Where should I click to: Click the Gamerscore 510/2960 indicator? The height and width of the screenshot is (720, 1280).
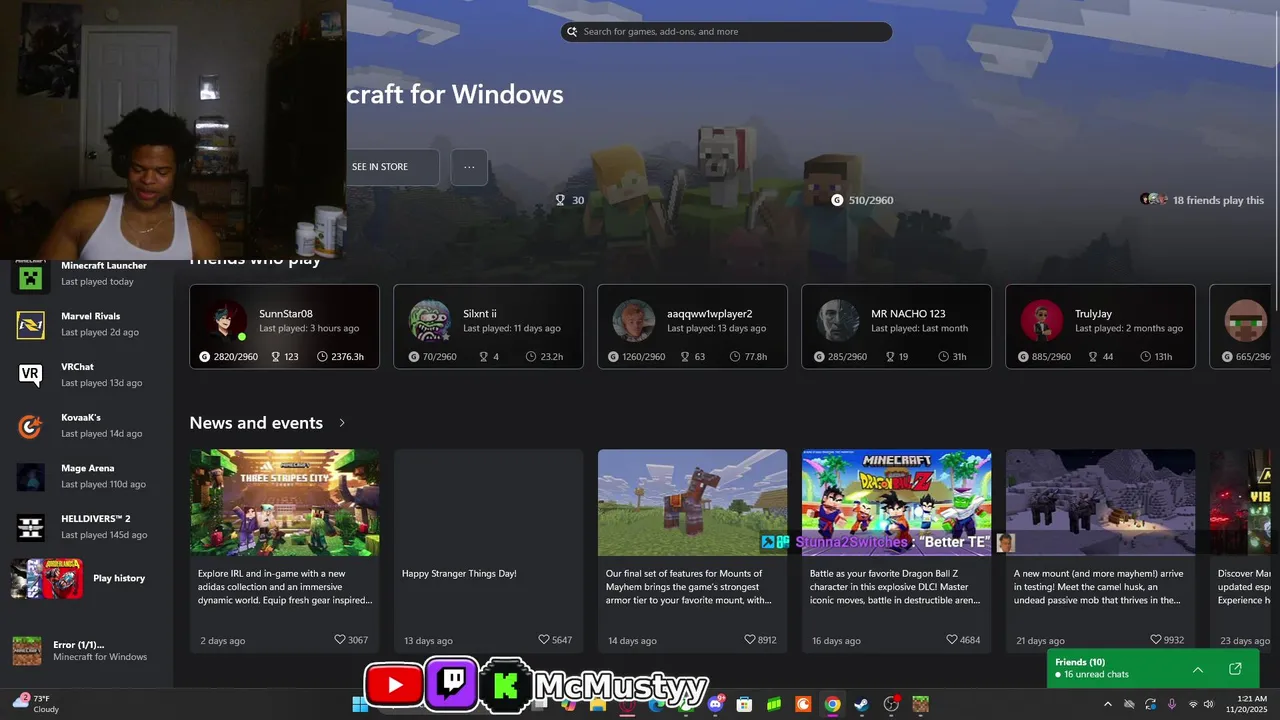(x=862, y=200)
